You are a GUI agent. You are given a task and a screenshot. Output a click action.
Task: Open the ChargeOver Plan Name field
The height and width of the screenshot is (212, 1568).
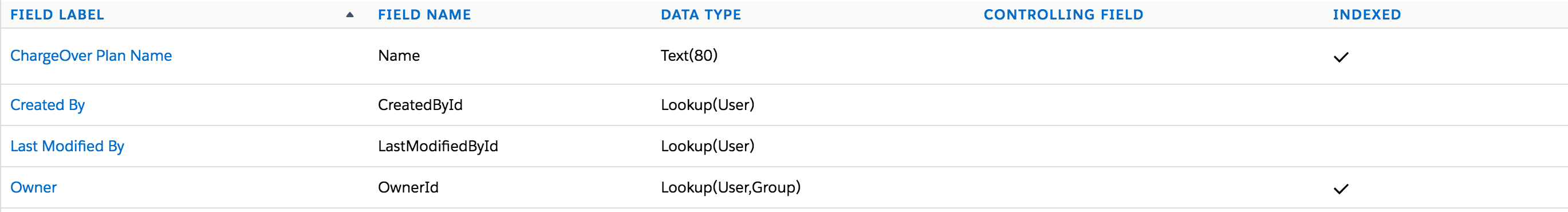coord(91,56)
